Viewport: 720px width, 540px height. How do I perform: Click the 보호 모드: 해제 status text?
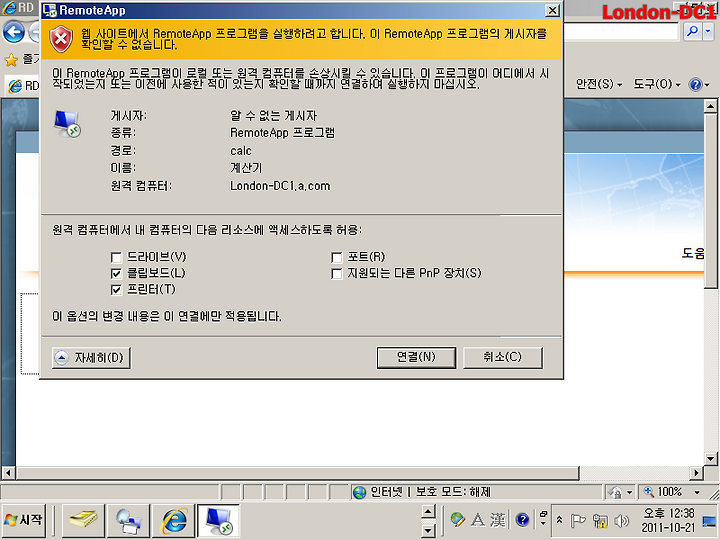[x=453, y=492]
